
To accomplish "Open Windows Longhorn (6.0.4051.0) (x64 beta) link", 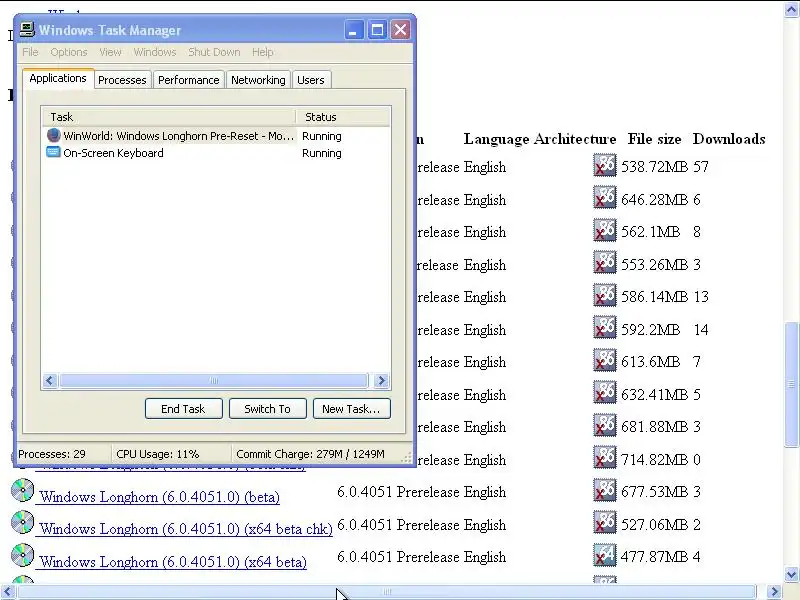I will 173,562.
